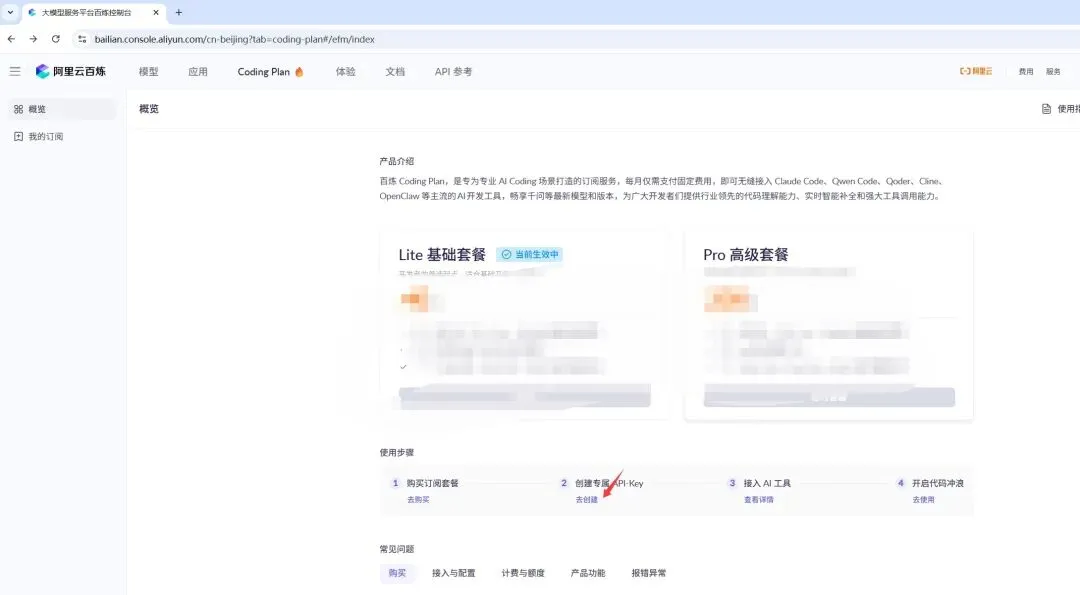Select the Coding Plan navigation item
This screenshot has width=1080, height=595.
tap(270, 72)
